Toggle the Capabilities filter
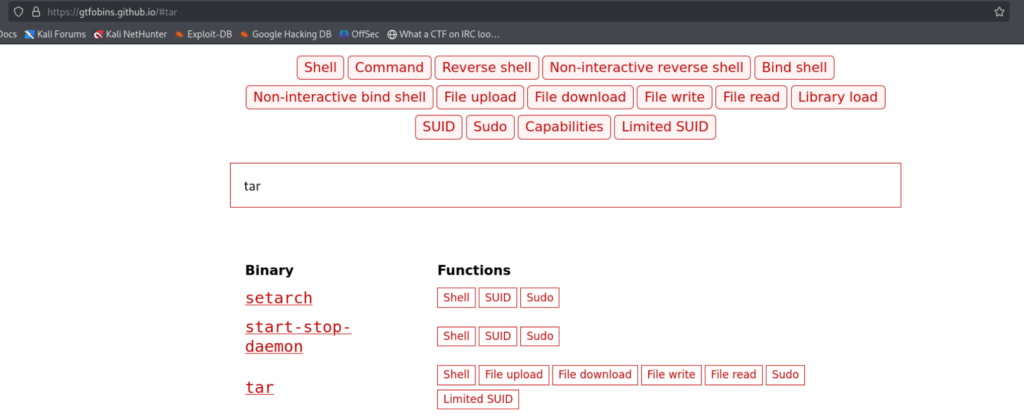This screenshot has width=1024, height=418. tap(564, 127)
